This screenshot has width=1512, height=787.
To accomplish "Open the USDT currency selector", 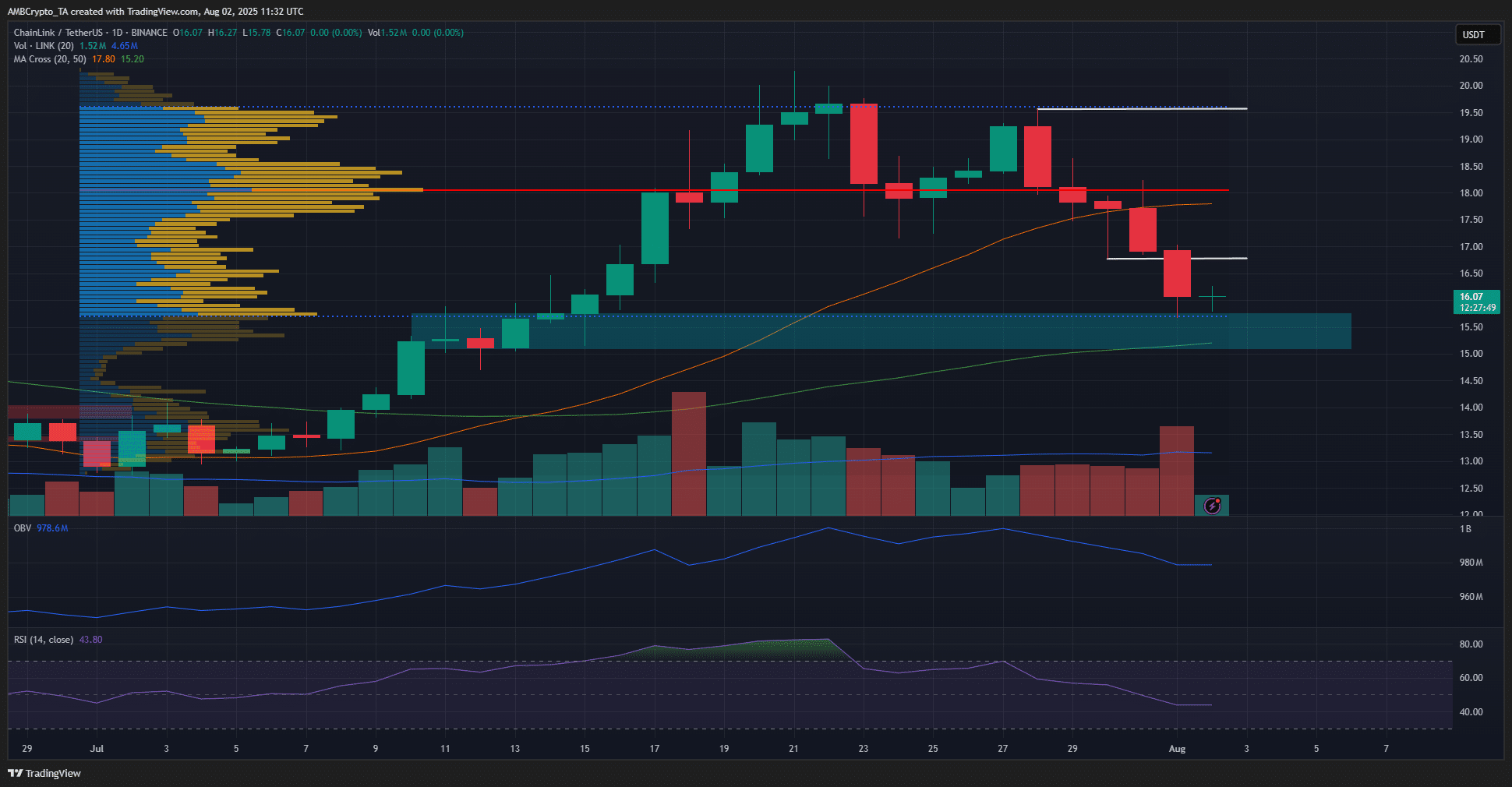I will 1475,34.
